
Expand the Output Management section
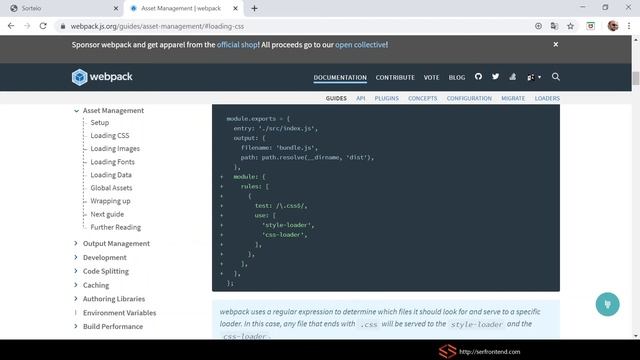76,243
